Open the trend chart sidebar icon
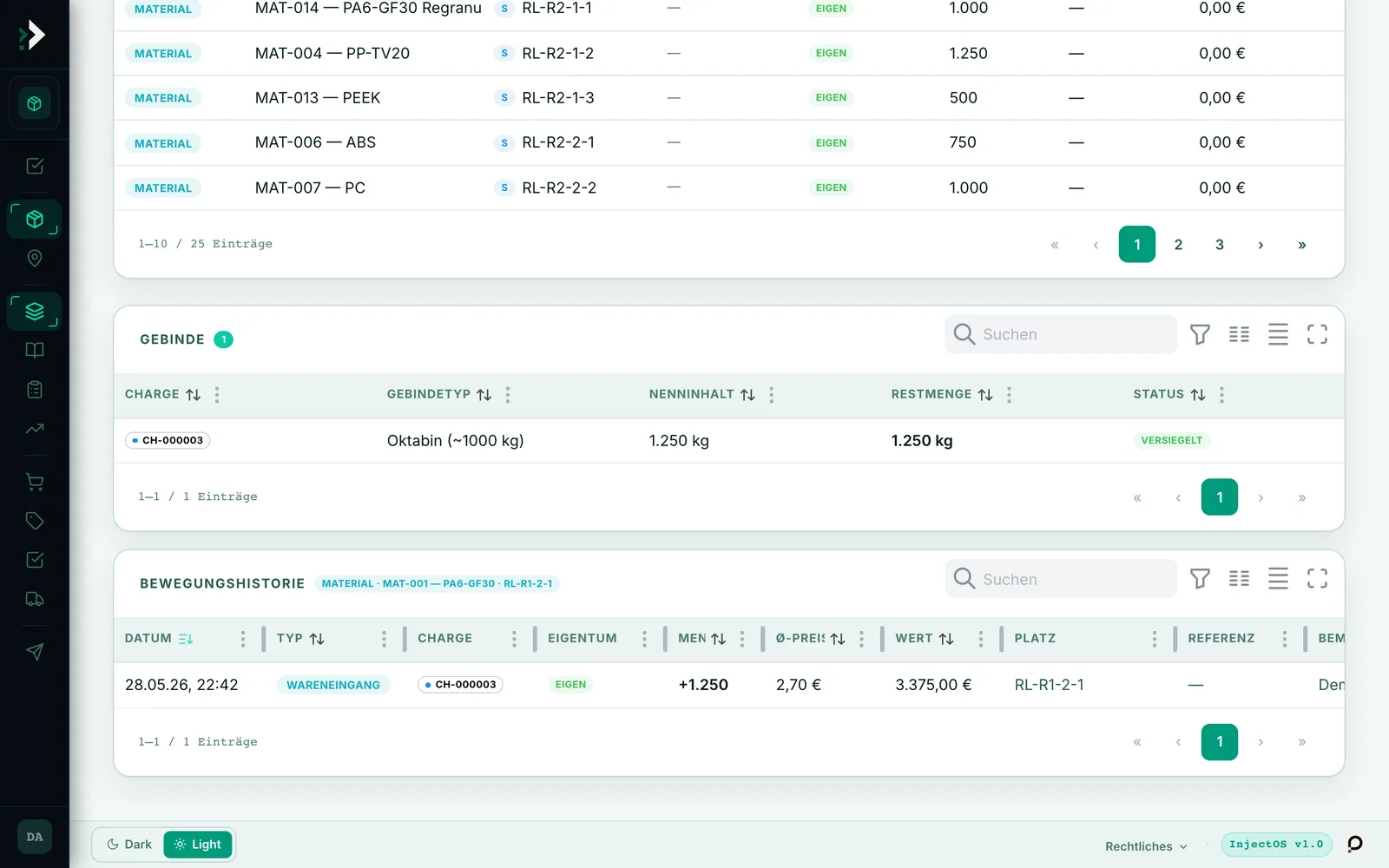Image resolution: width=1389 pixels, height=868 pixels. [x=35, y=429]
